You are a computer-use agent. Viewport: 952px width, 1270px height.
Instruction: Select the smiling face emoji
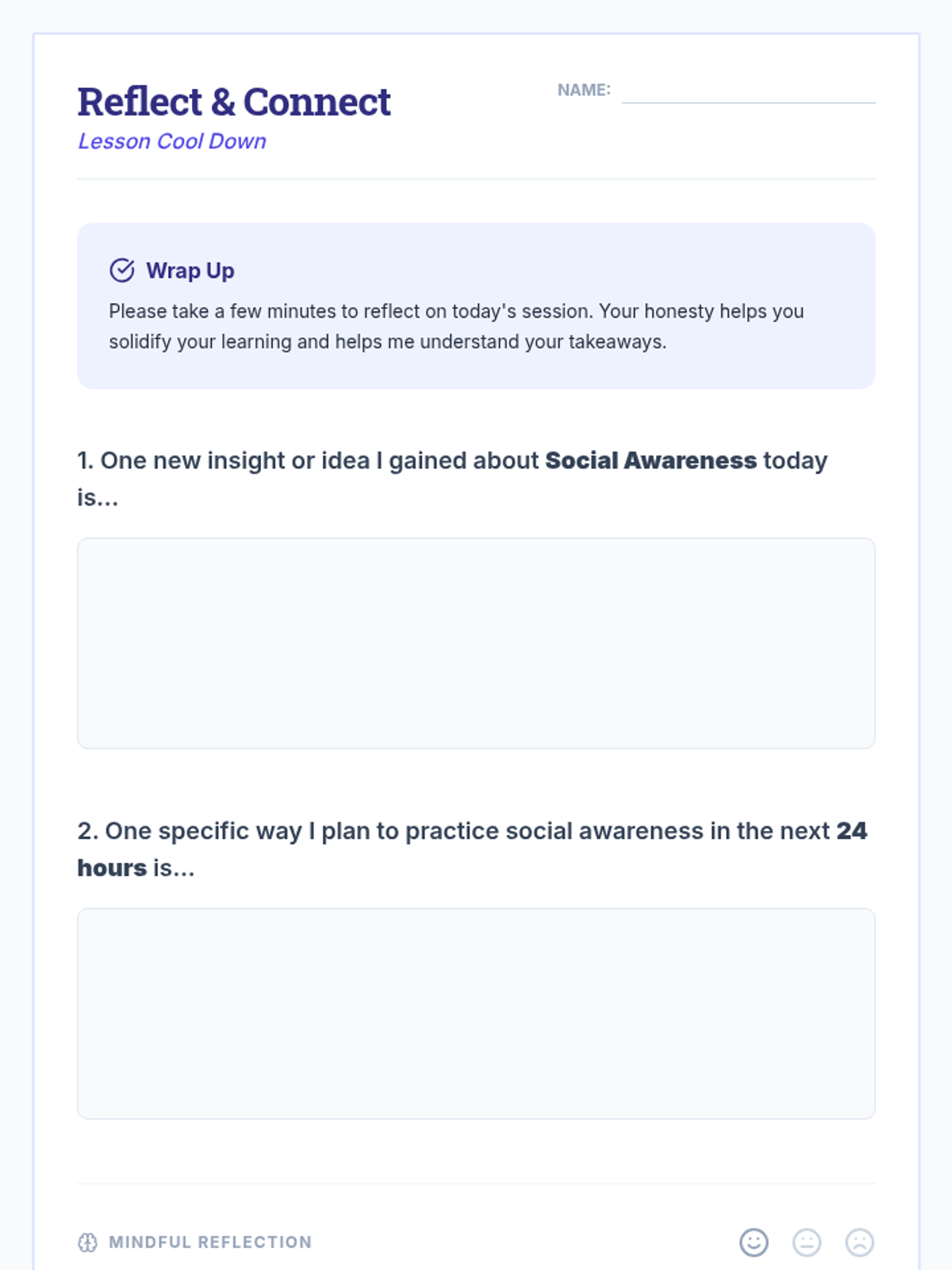coord(754,1242)
